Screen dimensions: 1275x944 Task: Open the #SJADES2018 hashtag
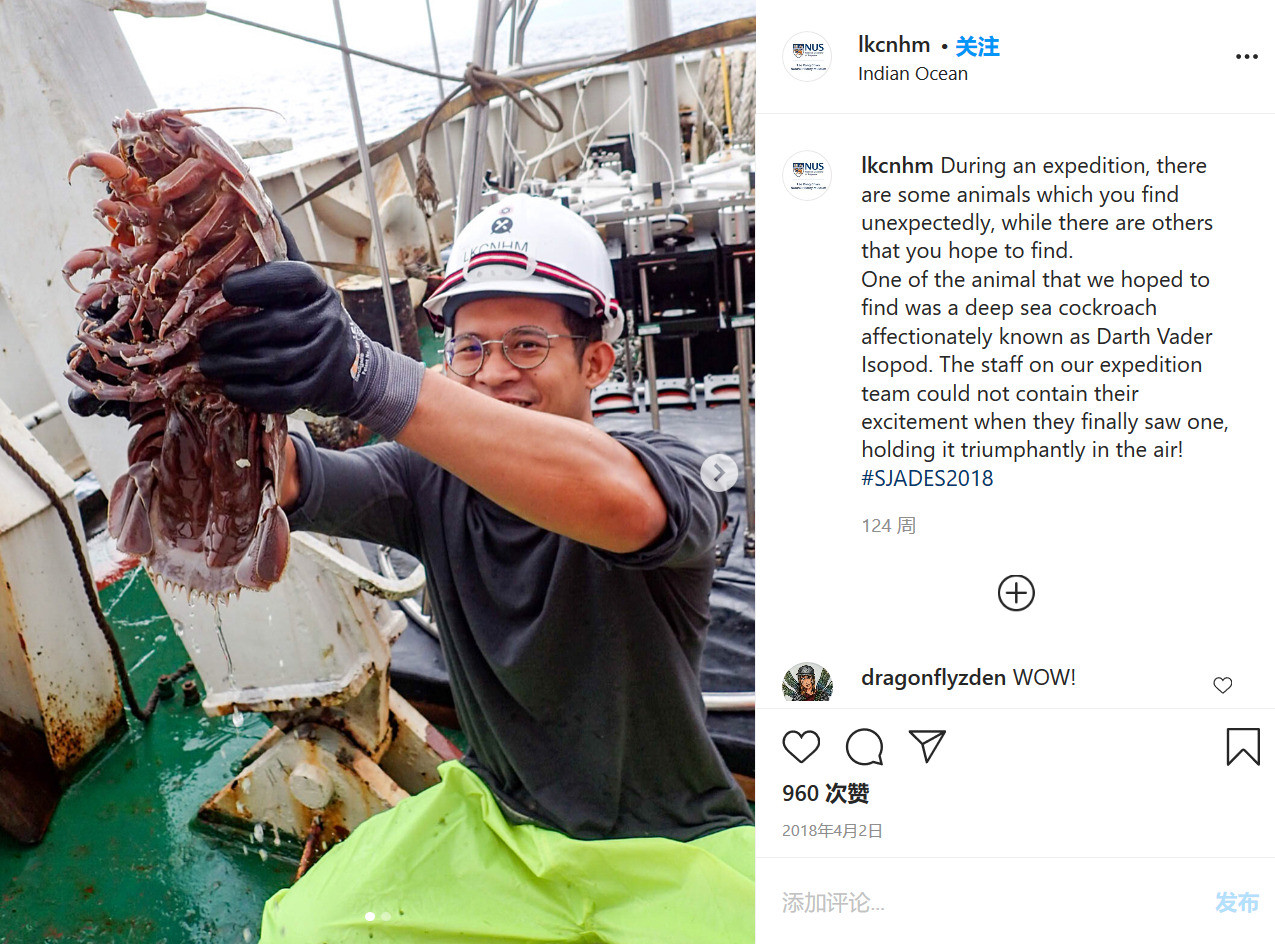pyautogui.click(x=927, y=478)
